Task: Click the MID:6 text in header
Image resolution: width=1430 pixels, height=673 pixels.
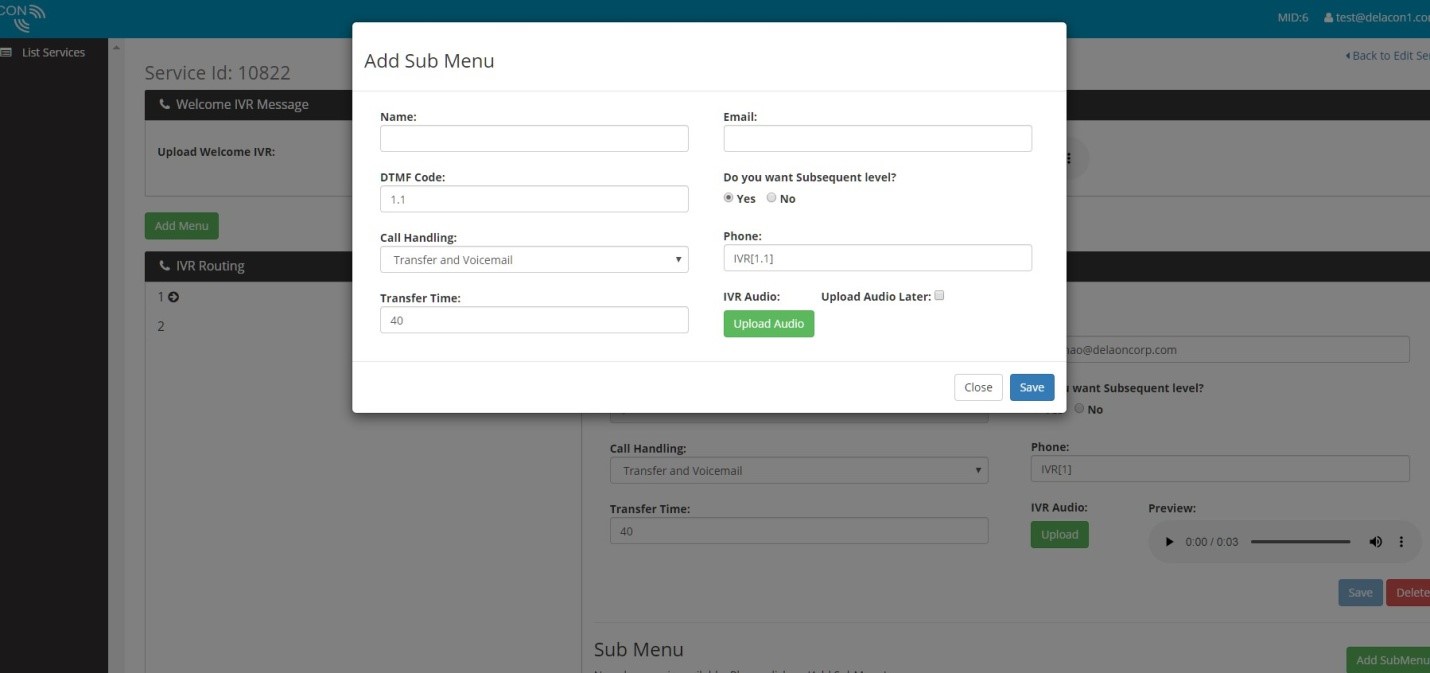Action: pos(1293,17)
